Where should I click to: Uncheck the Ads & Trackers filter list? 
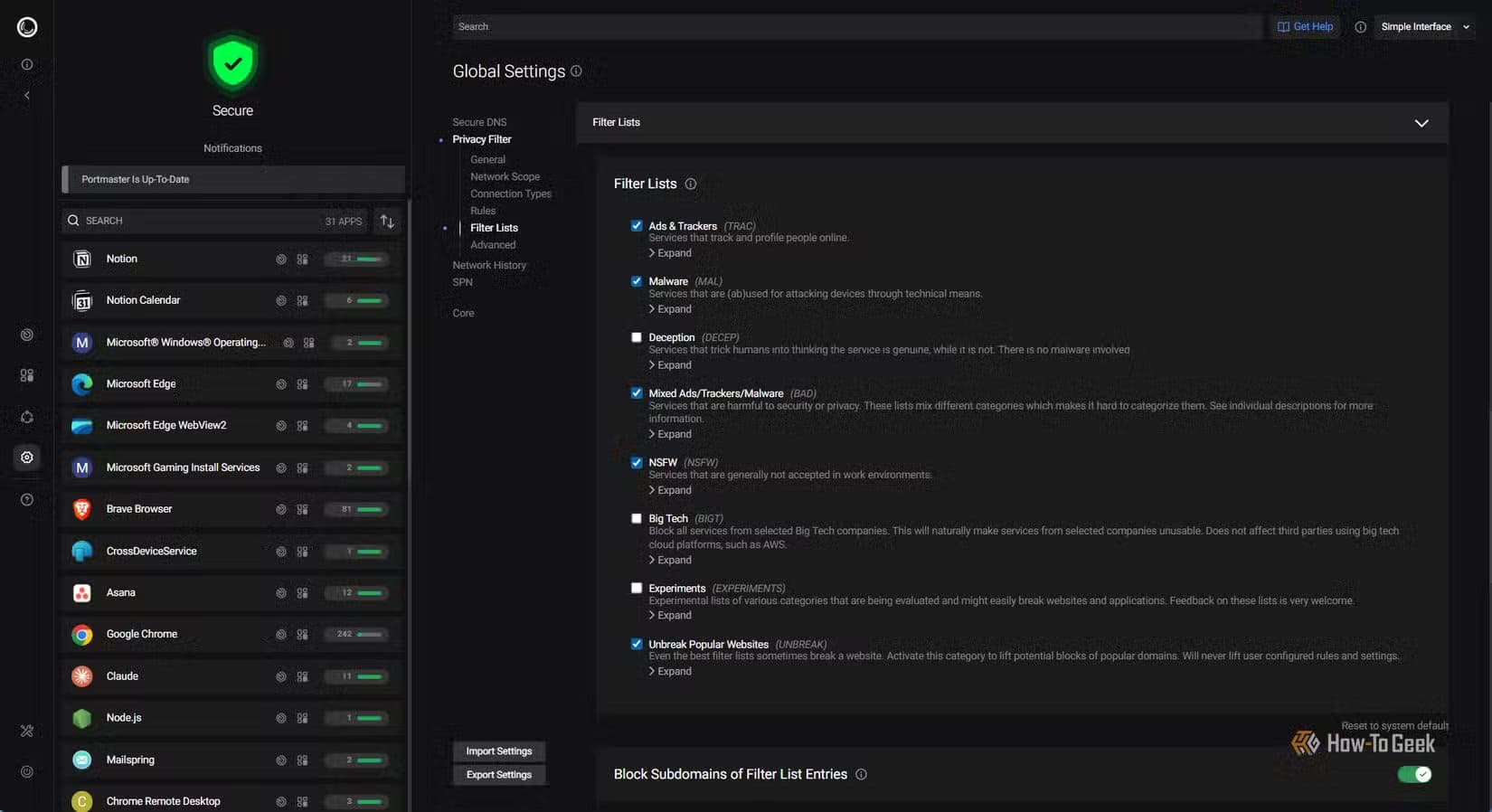637,226
